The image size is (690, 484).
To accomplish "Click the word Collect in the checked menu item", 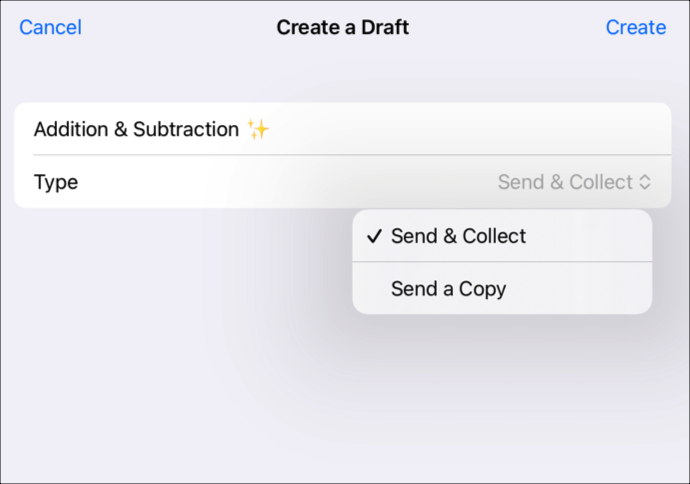I will pyautogui.click(x=494, y=237).
